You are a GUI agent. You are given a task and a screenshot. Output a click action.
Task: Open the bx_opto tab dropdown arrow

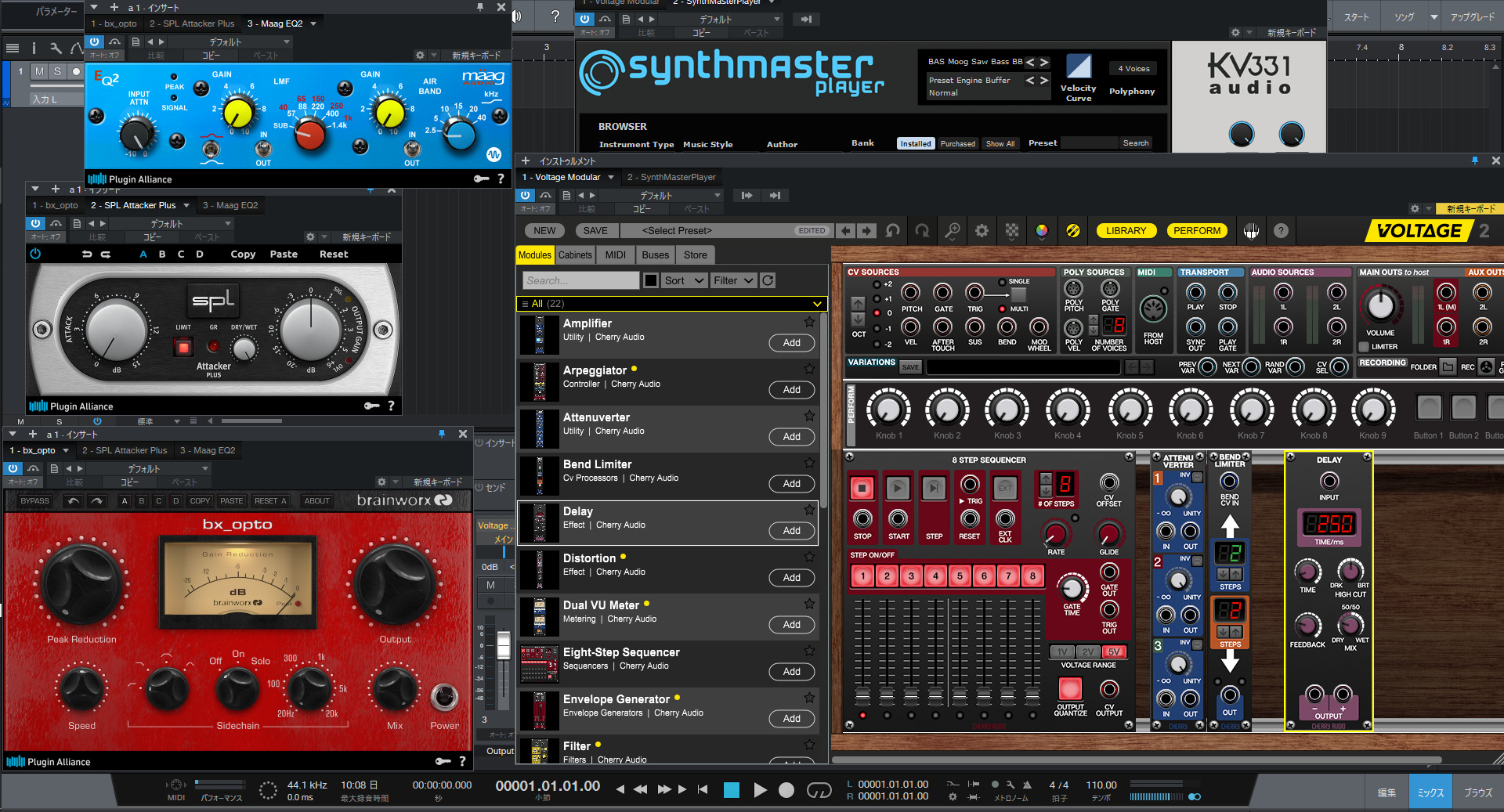click(66, 450)
